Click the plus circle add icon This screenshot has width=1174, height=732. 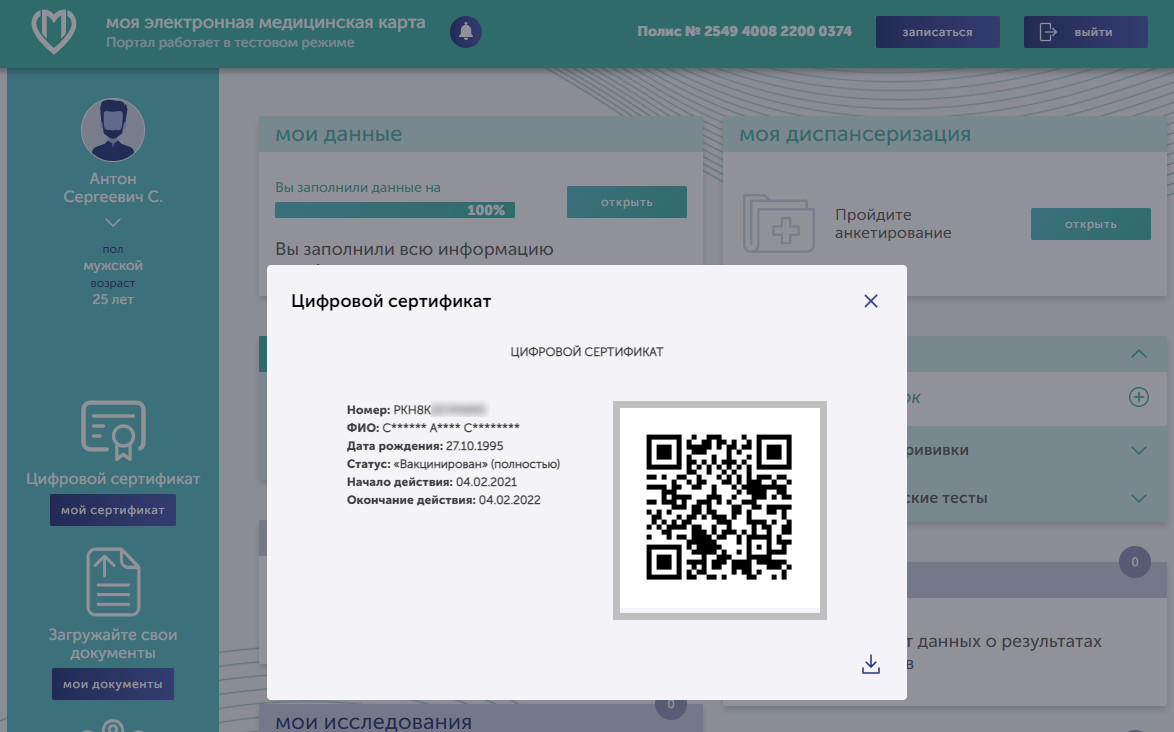(x=1139, y=397)
